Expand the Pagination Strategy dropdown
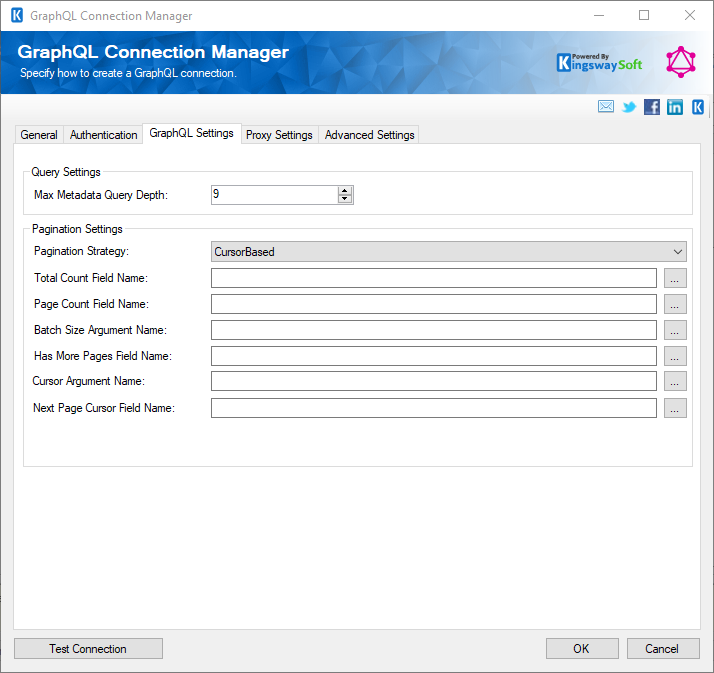The width and height of the screenshot is (714, 673). pos(449,251)
